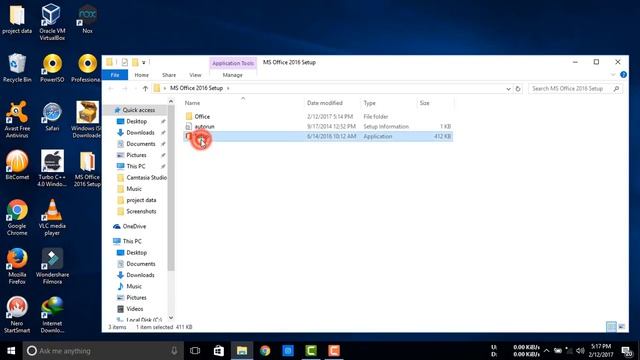Show hidden system tray icons
640x360 pixels.
(x=546, y=351)
